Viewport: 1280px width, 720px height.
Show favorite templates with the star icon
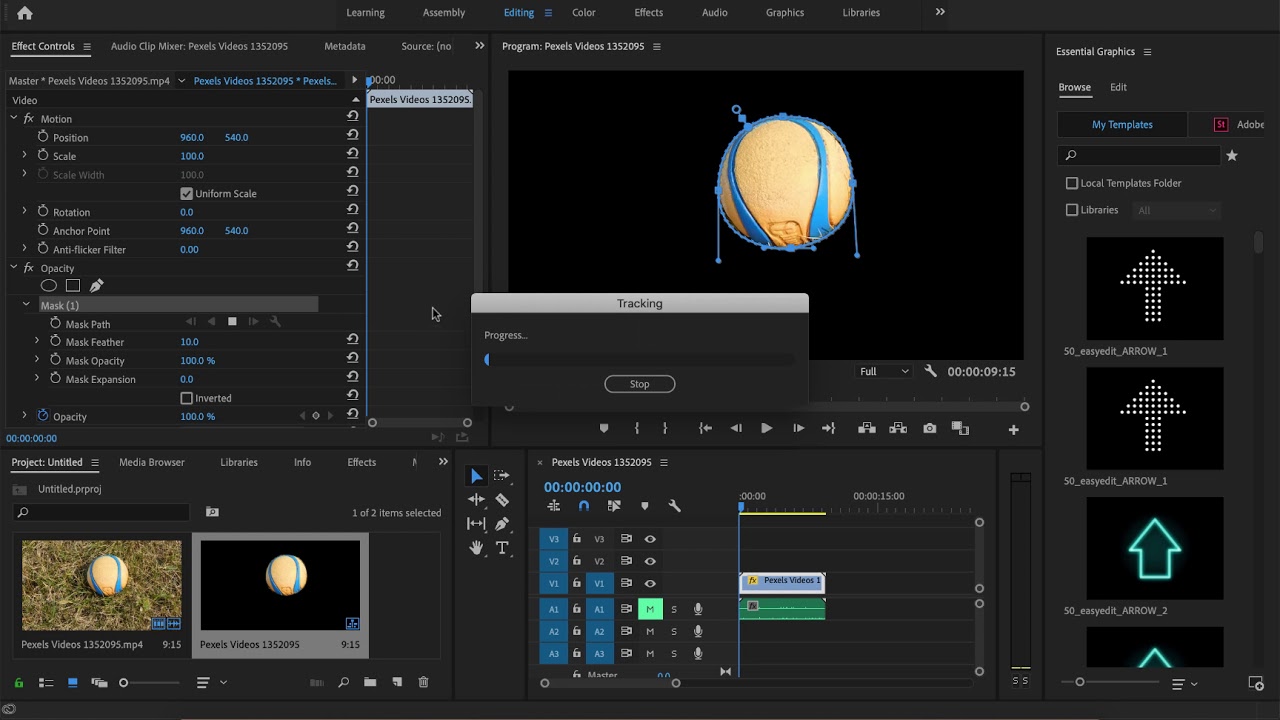(x=1232, y=155)
